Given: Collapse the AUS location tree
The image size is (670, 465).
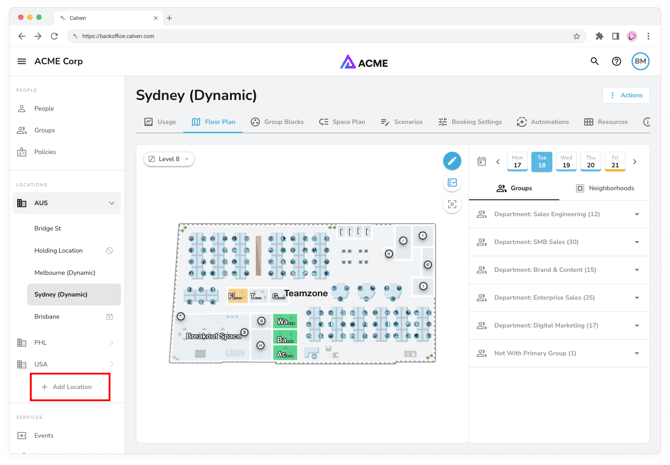Looking at the screenshot, I should point(111,203).
